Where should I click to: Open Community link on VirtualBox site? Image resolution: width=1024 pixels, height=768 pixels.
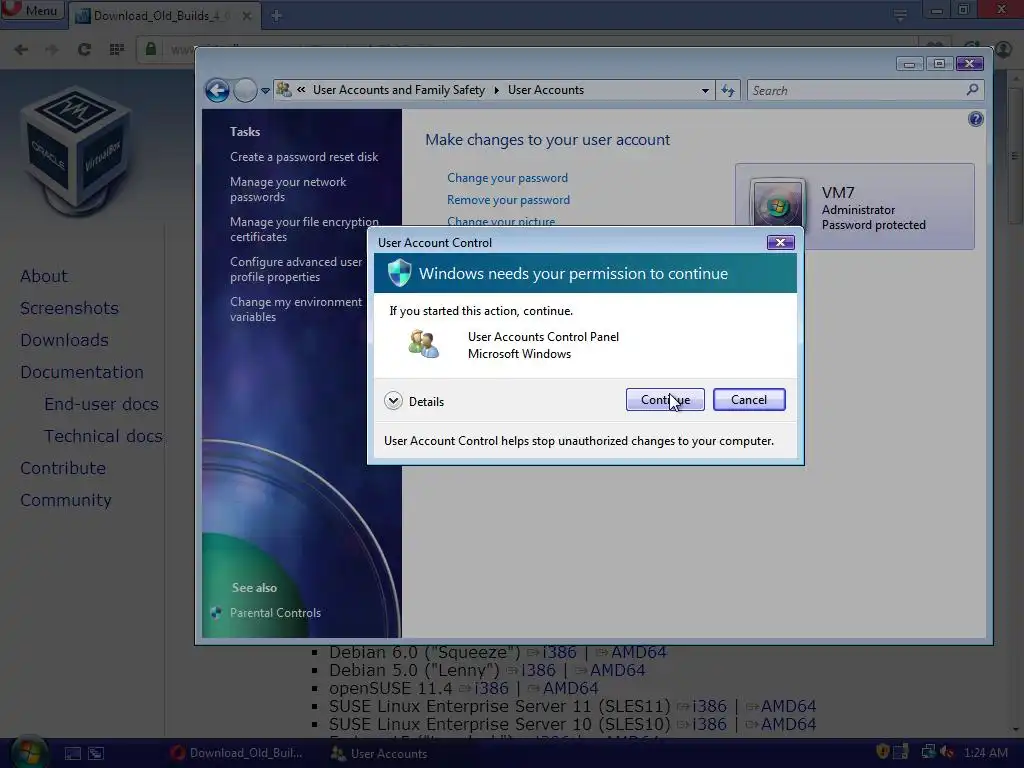pos(65,500)
